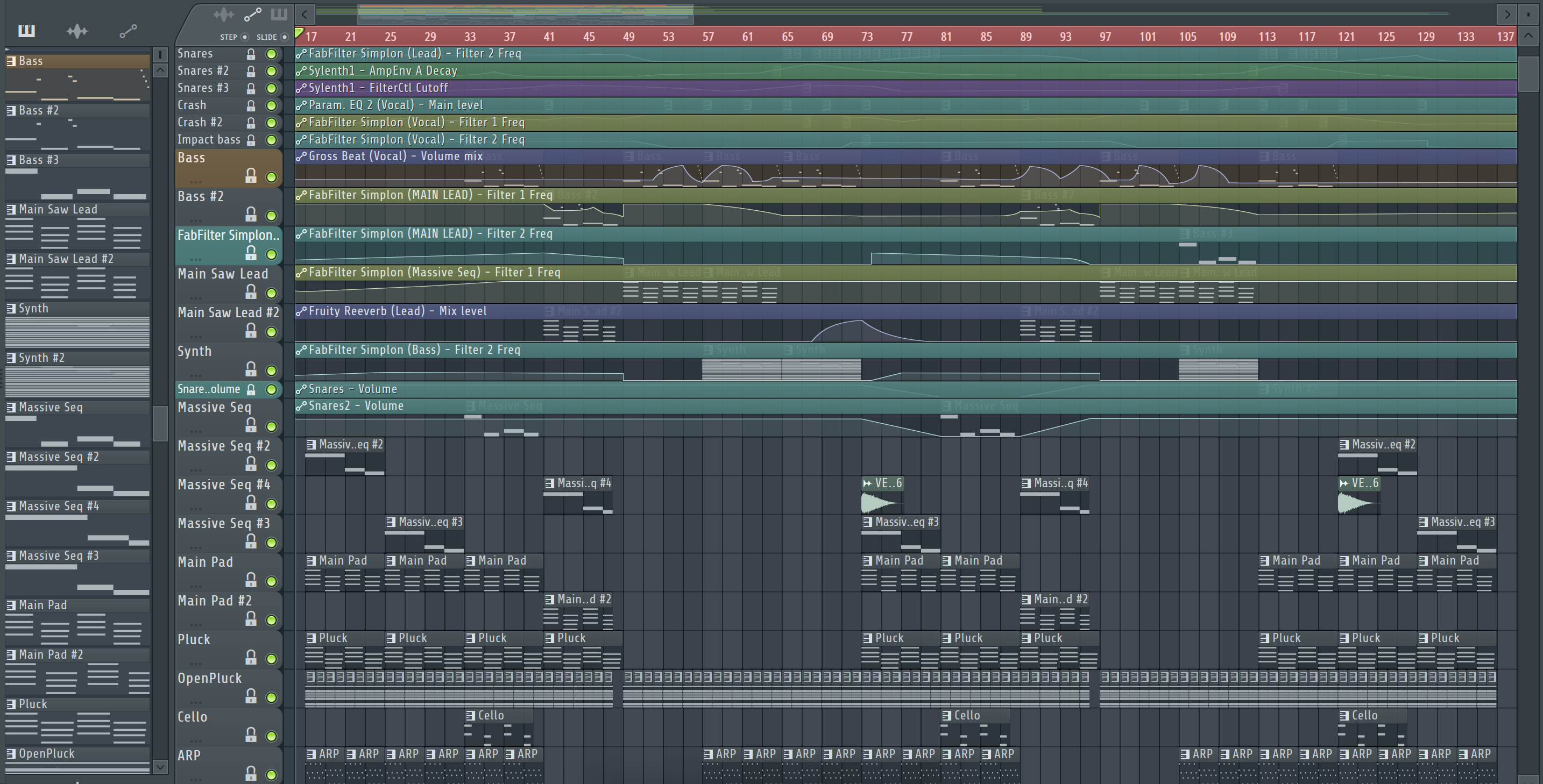Select the Massive Seq #3 track header
This screenshot has height=784, width=1543.
[x=228, y=534]
